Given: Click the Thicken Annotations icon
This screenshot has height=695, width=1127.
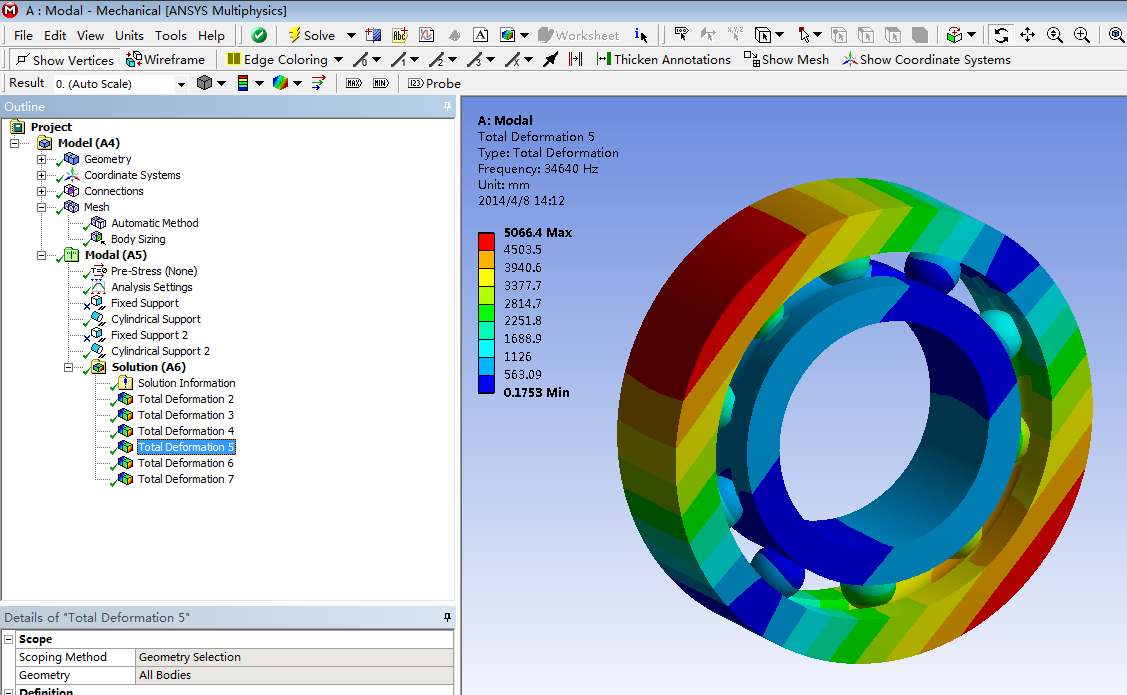Looking at the screenshot, I should (603, 60).
